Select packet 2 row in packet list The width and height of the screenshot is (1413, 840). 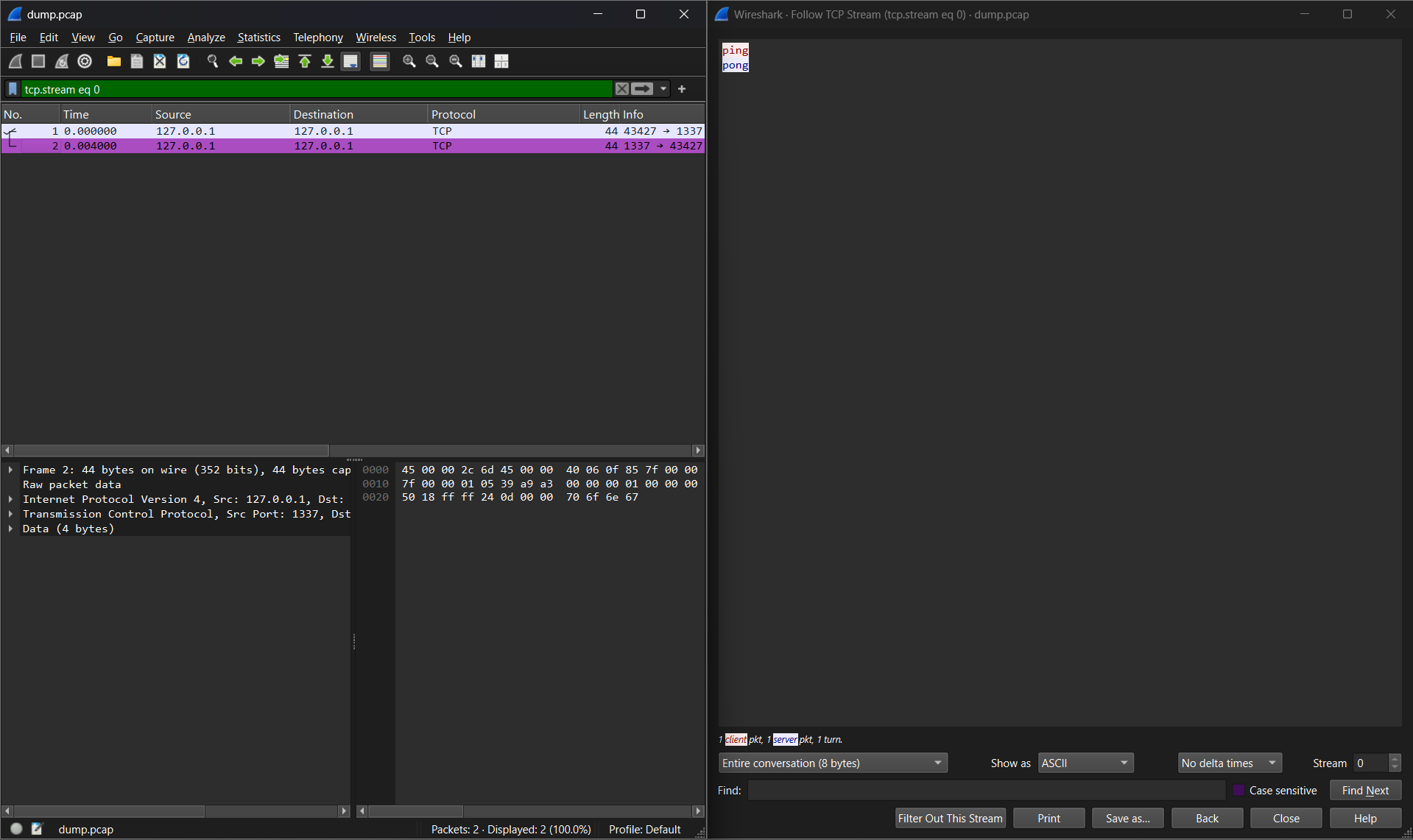coord(353,146)
